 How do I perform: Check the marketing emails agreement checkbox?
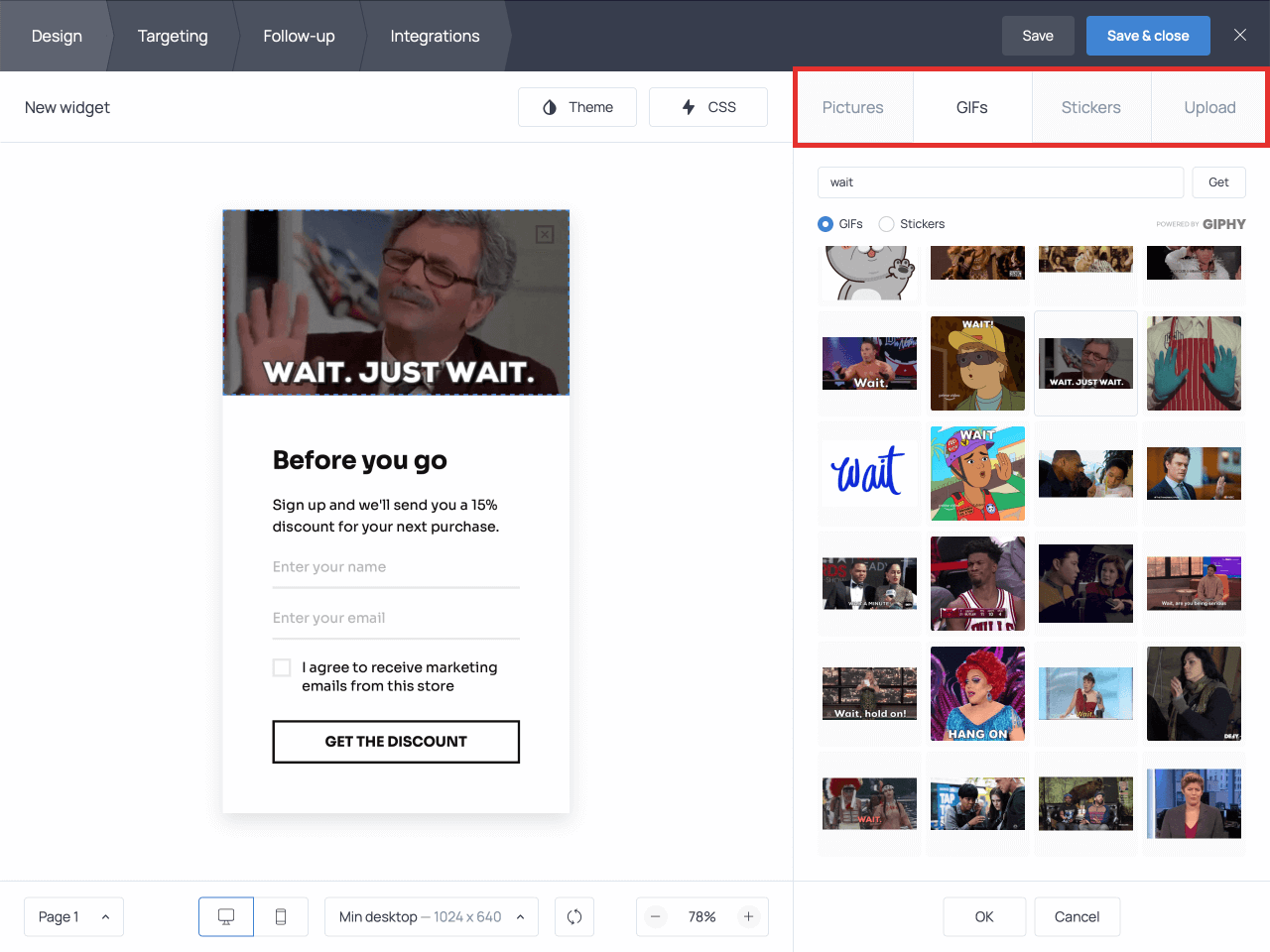pyautogui.click(x=282, y=667)
